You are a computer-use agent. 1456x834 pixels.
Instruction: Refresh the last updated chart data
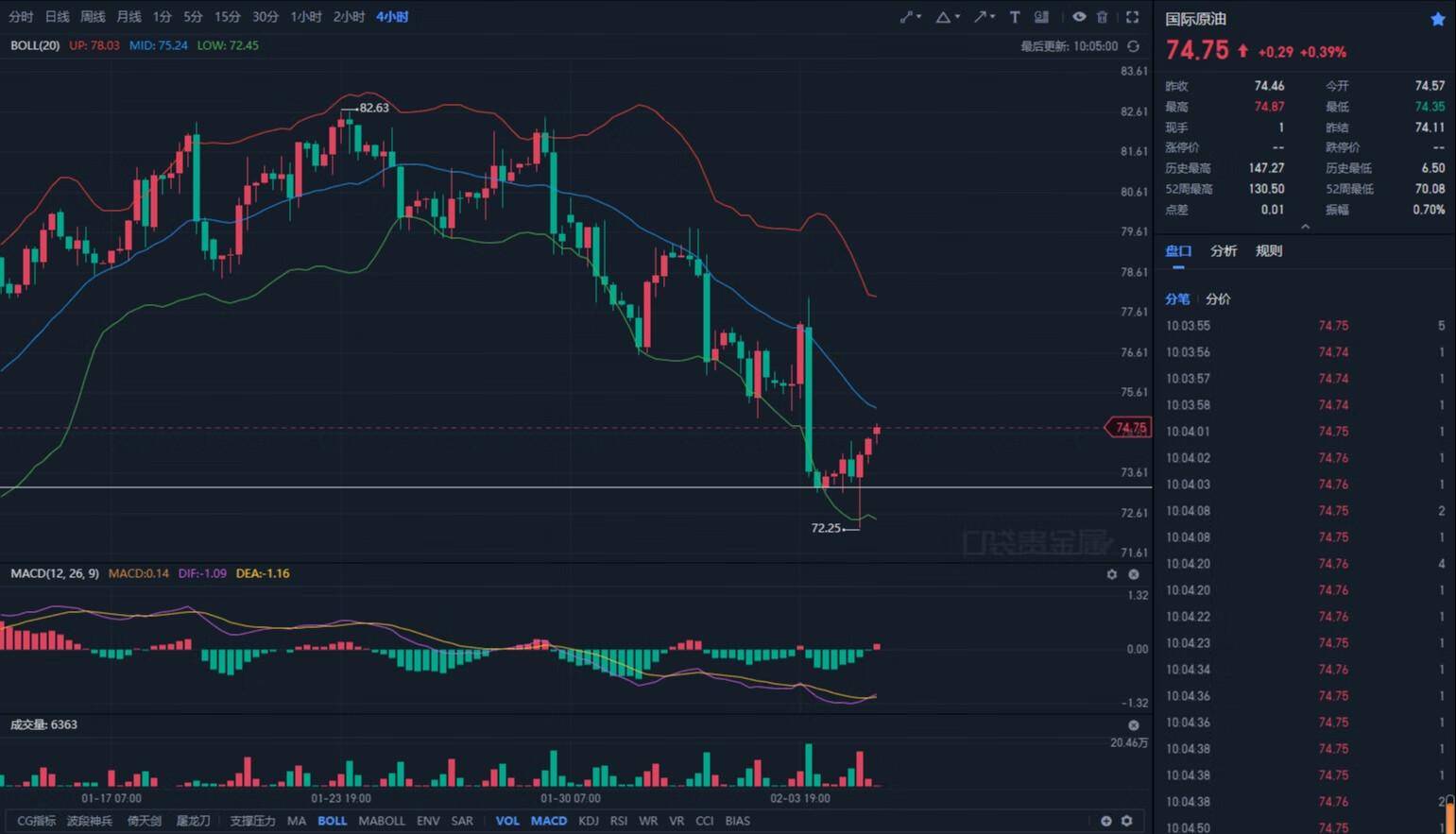click(x=1133, y=46)
